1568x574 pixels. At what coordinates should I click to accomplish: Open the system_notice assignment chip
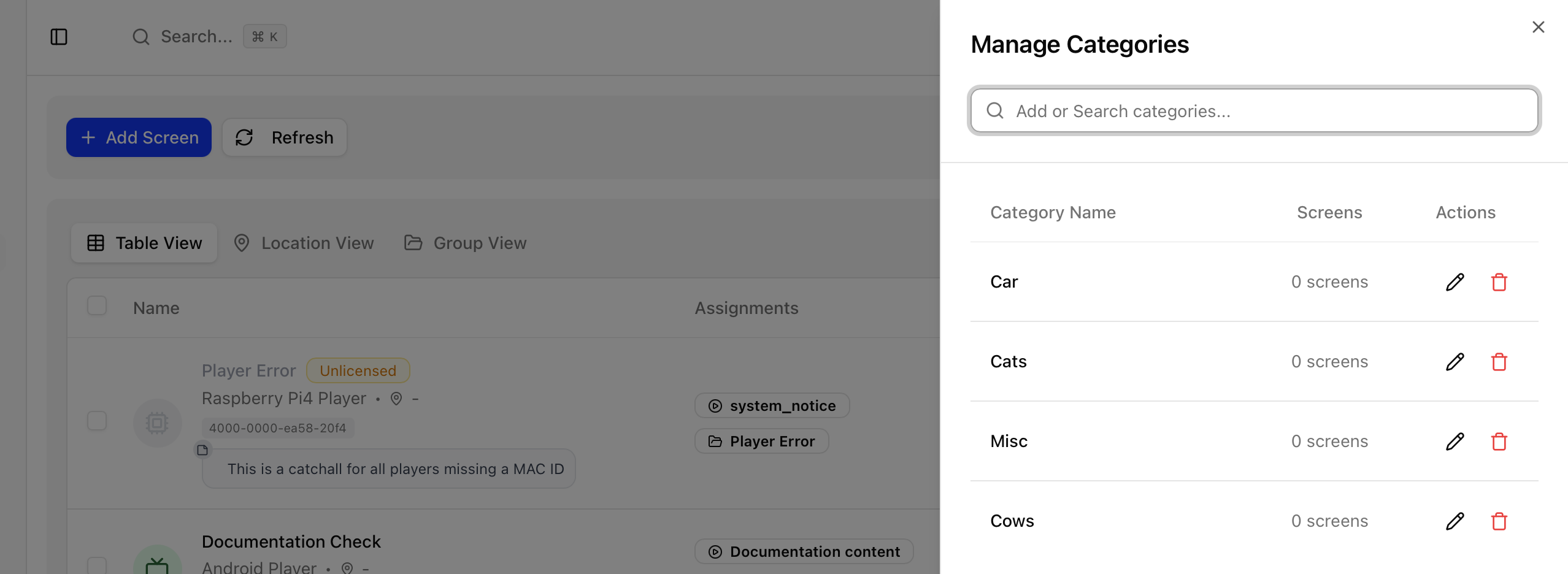coord(772,405)
